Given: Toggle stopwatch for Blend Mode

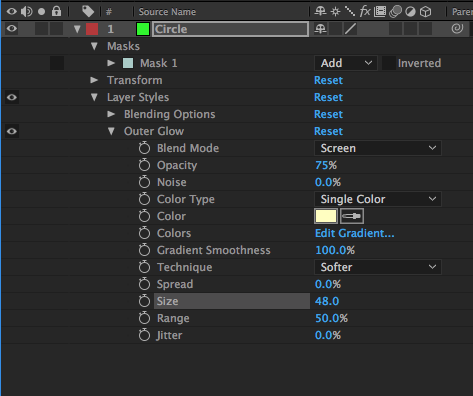Looking at the screenshot, I should [x=144, y=148].
